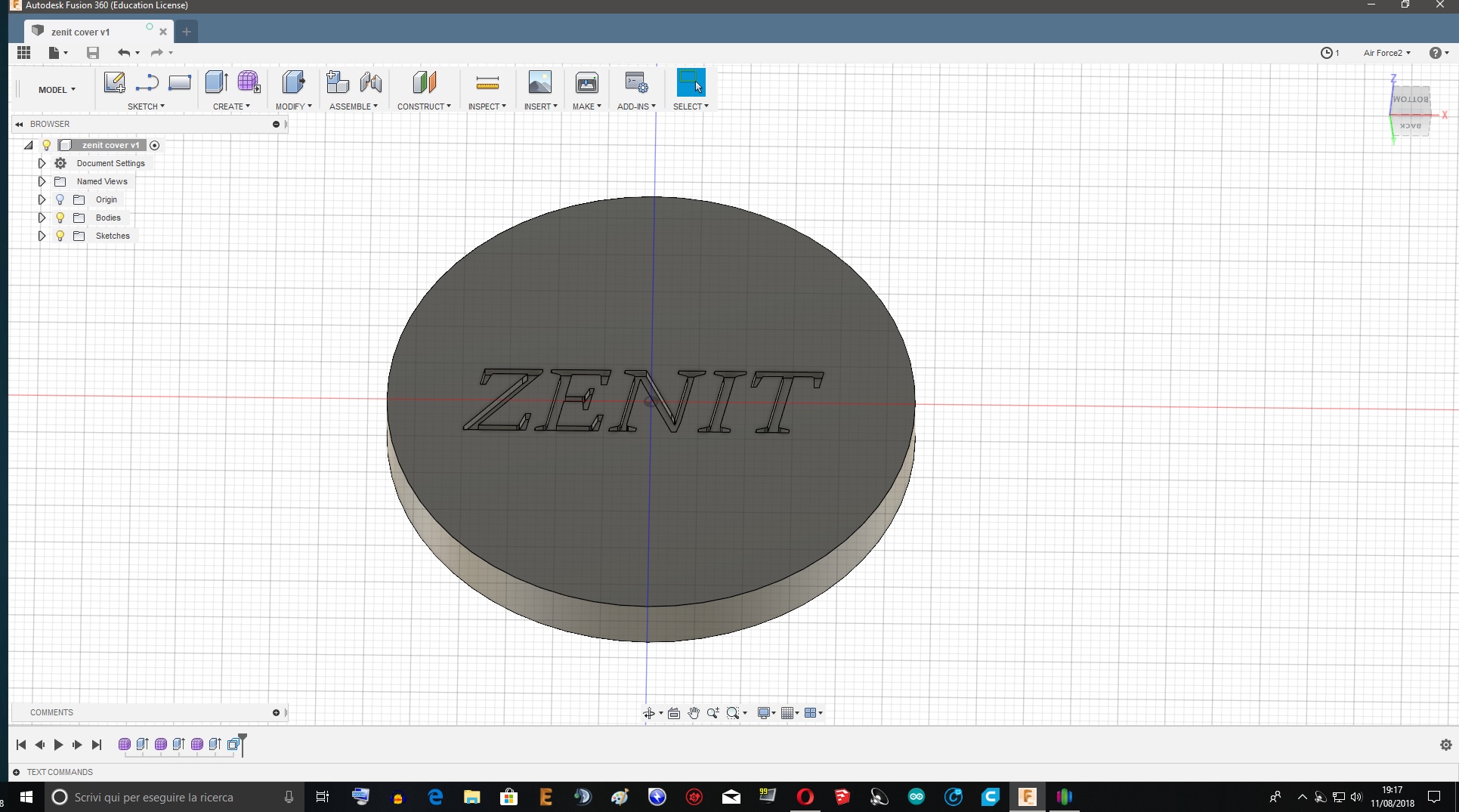Open the INSPECT menu
The image size is (1459, 812).
[x=487, y=107]
